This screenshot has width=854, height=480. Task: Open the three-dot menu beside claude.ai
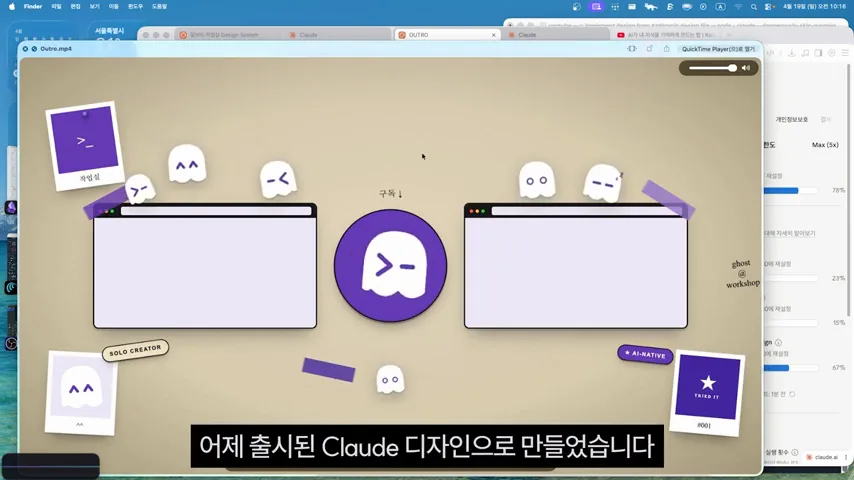click(x=846, y=457)
